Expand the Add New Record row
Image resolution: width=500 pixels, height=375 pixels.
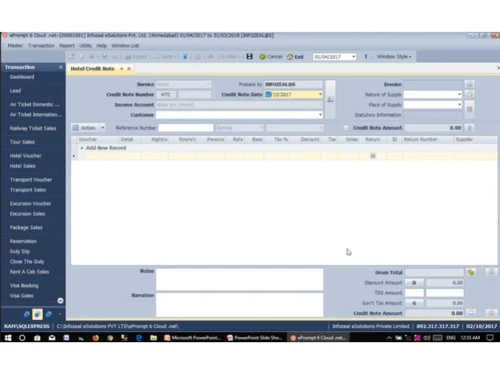tap(82, 148)
